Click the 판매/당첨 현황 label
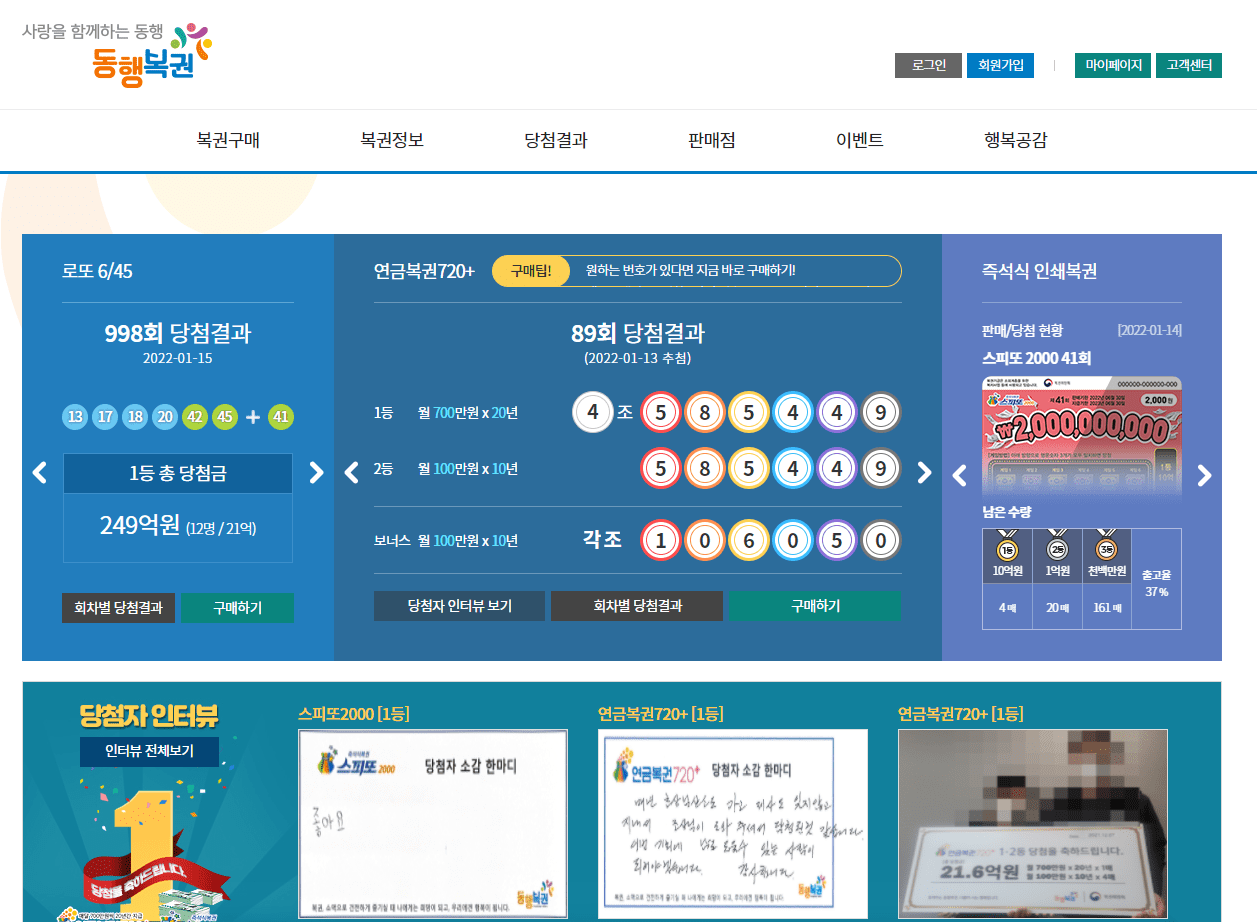Image resolution: width=1257 pixels, height=922 pixels. 1022,331
